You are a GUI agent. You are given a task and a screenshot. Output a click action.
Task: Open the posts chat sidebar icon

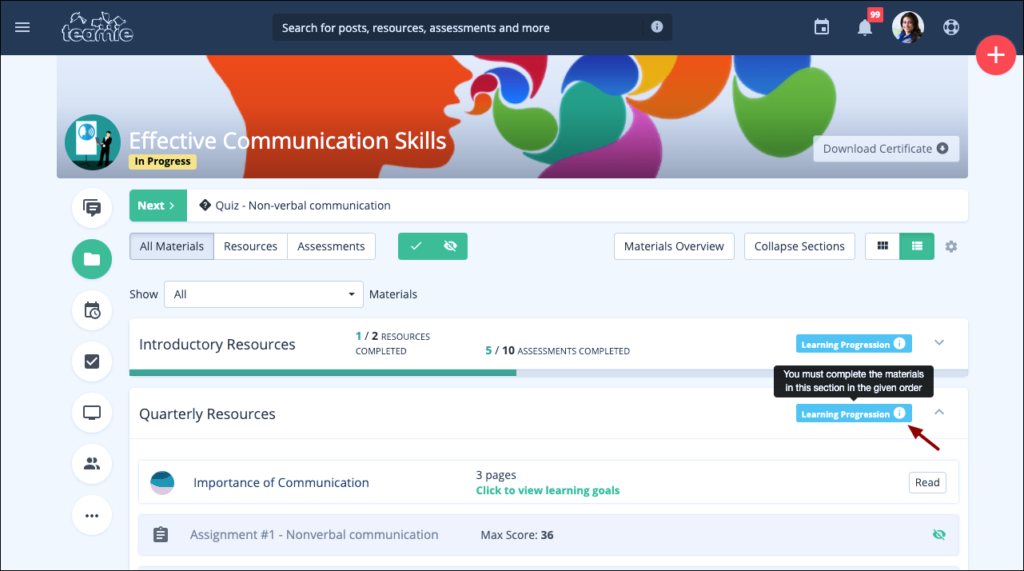pos(92,208)
